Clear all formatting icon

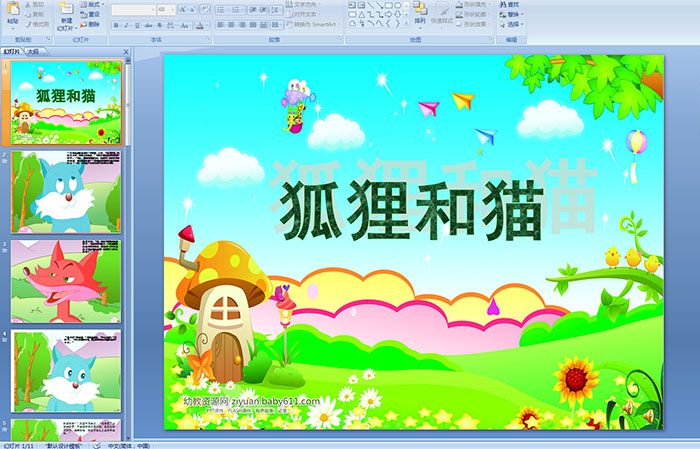(205, 10)
